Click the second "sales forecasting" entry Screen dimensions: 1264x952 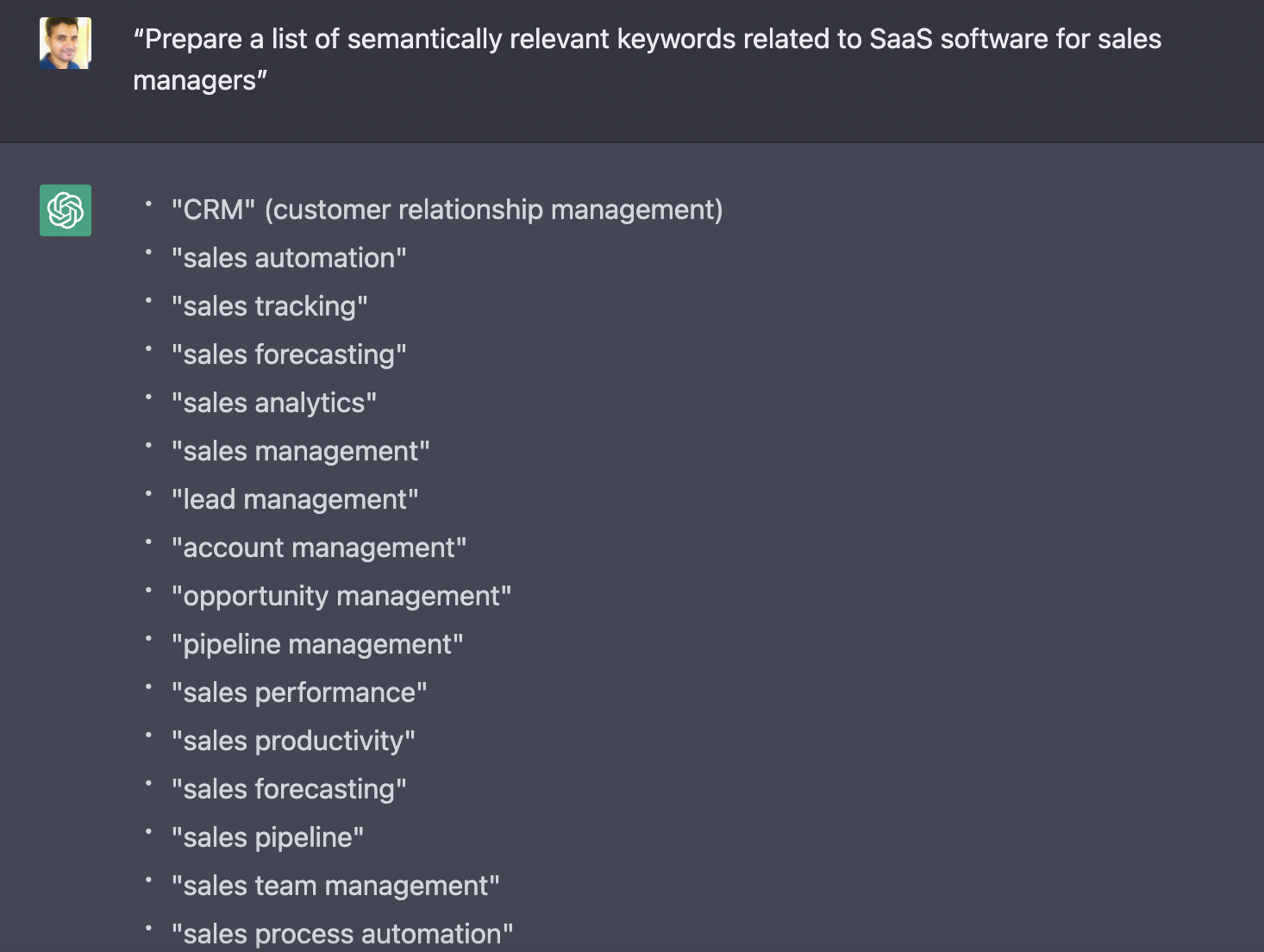pyautogui.click(x=289, y=789)
